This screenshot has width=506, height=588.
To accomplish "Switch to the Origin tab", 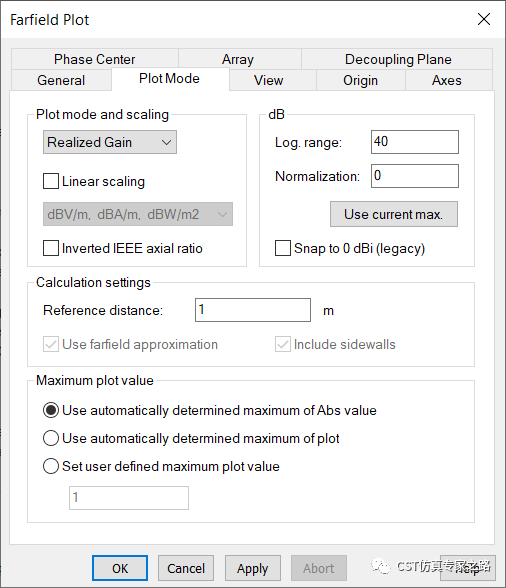I will coord(360,80).
